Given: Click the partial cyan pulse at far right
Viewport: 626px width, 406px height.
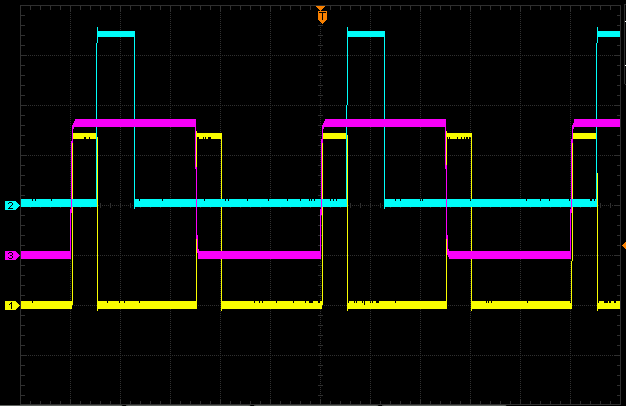Looking at the screenshot, I should (608, 34).
